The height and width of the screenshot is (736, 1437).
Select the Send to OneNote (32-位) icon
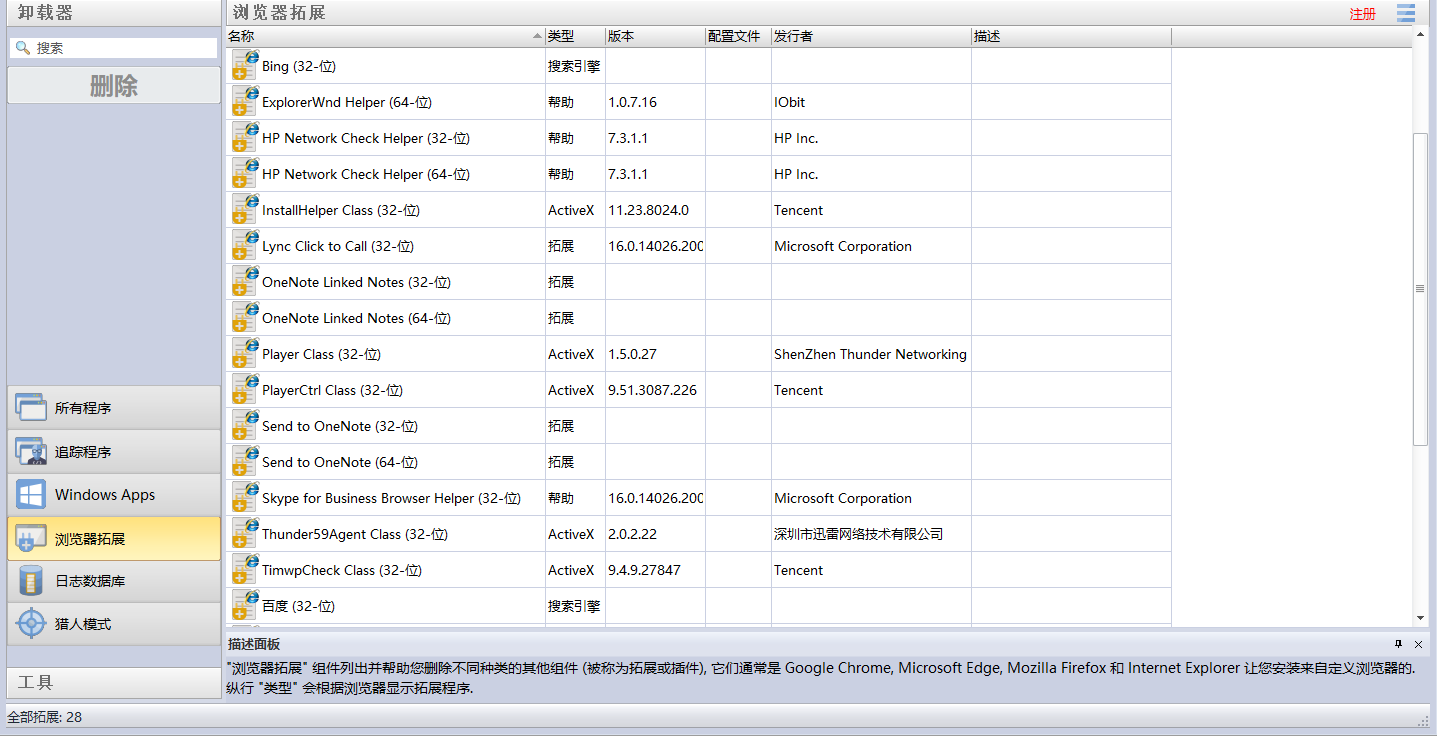(x=245, y=426)
